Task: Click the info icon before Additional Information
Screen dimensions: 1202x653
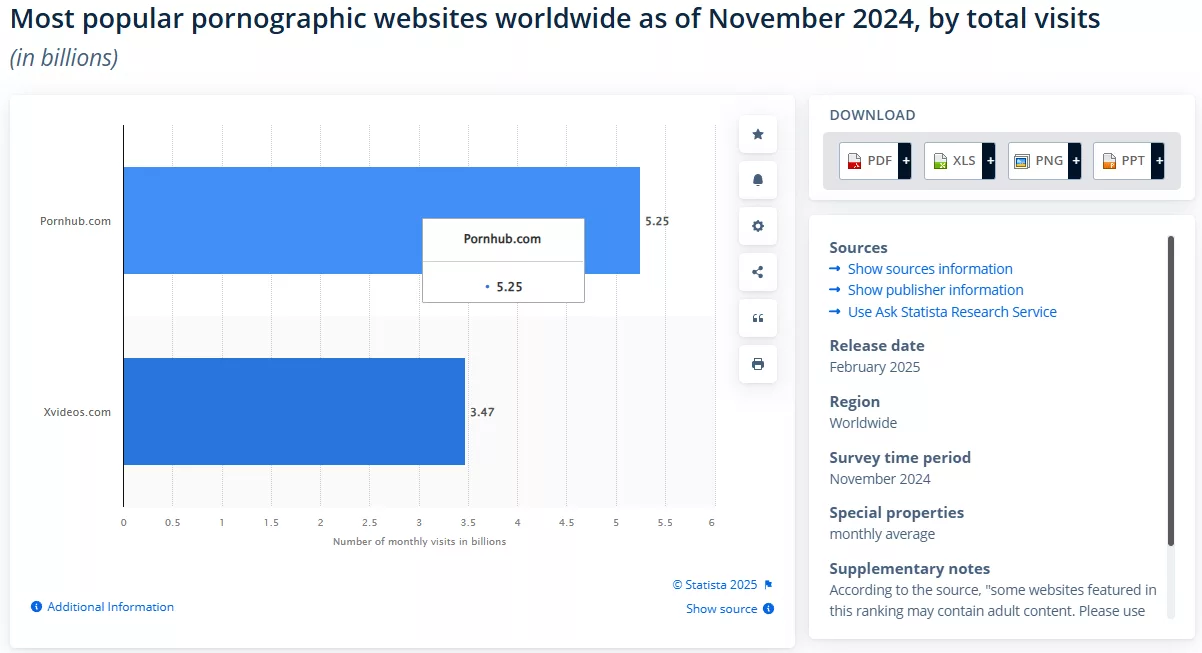Action: (x=37, y=607)
